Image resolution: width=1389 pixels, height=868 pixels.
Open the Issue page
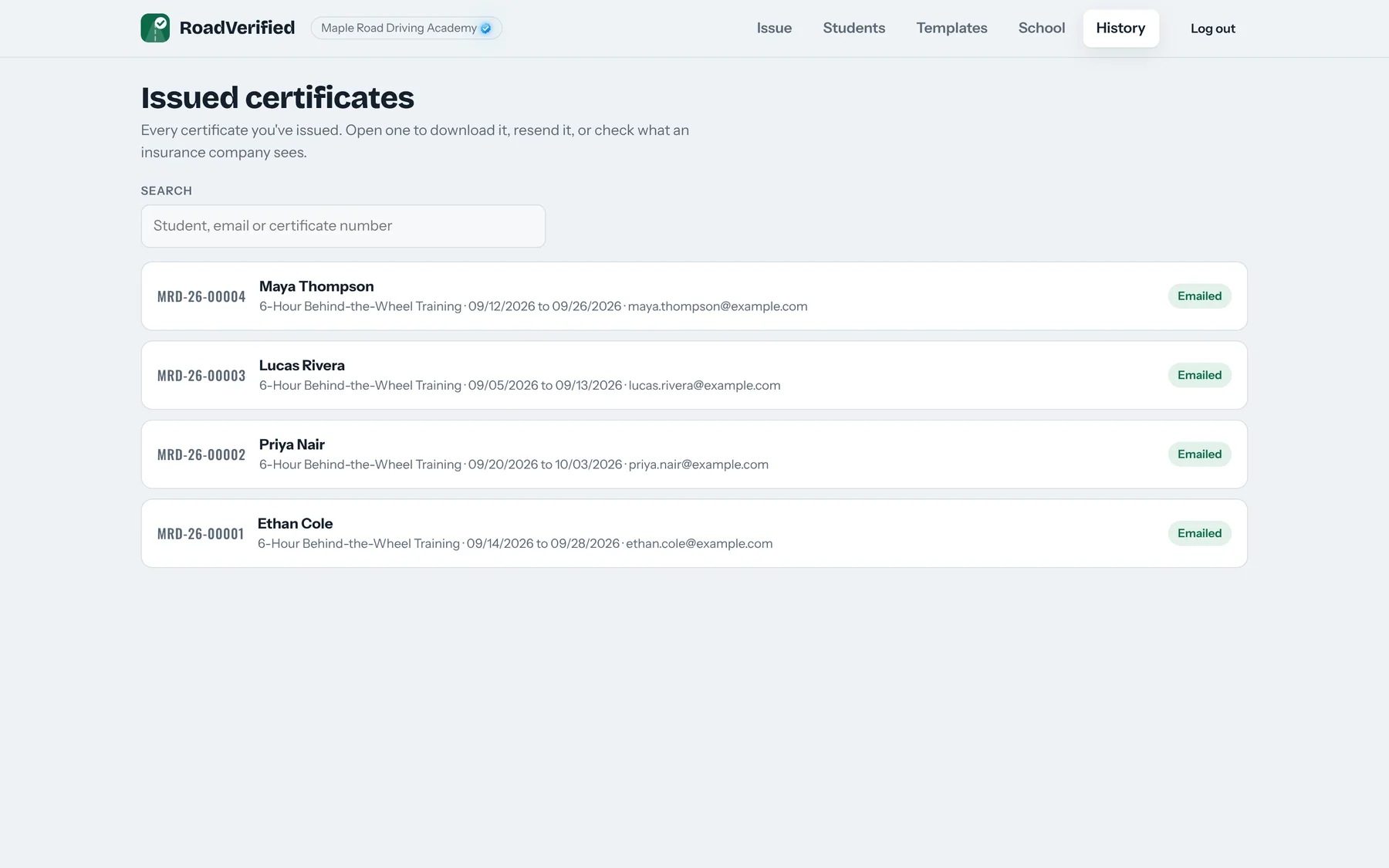click(774, 28)
